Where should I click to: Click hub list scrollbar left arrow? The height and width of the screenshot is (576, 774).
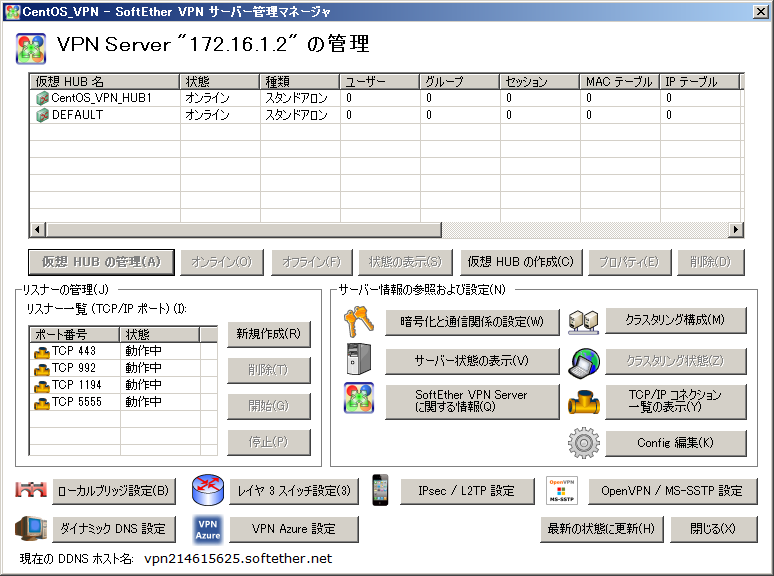(38, 230)
